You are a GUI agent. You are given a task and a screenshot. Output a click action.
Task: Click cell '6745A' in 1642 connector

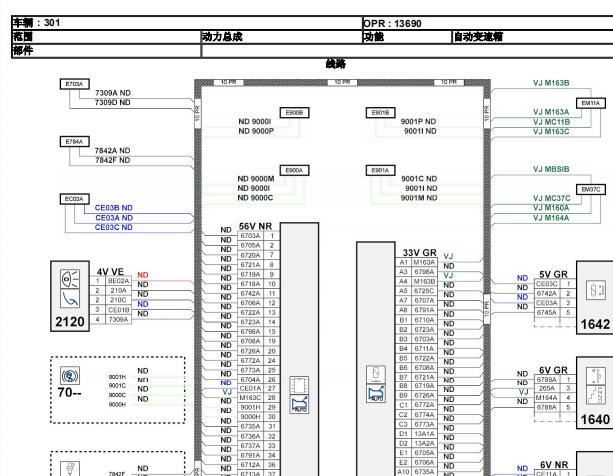[x=547, y=313]
